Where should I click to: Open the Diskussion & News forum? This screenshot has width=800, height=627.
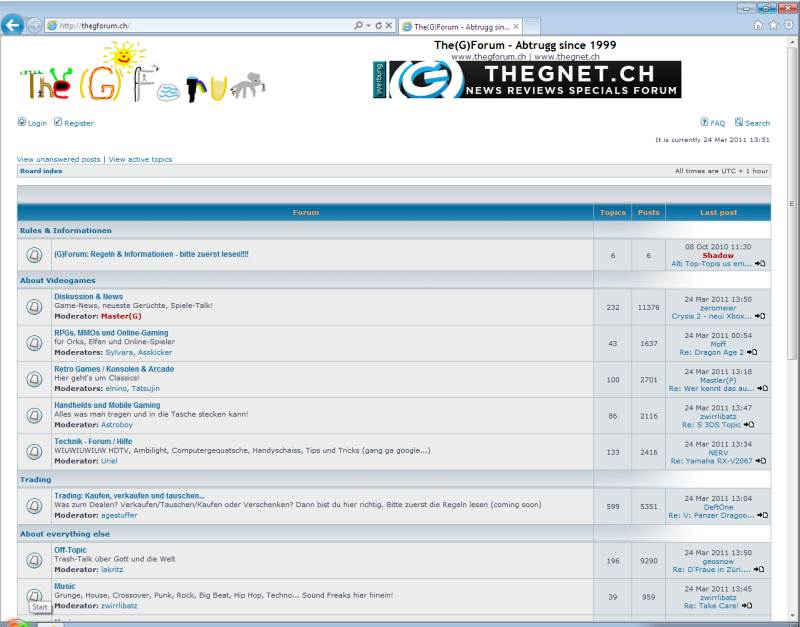[x=88, y=296]
